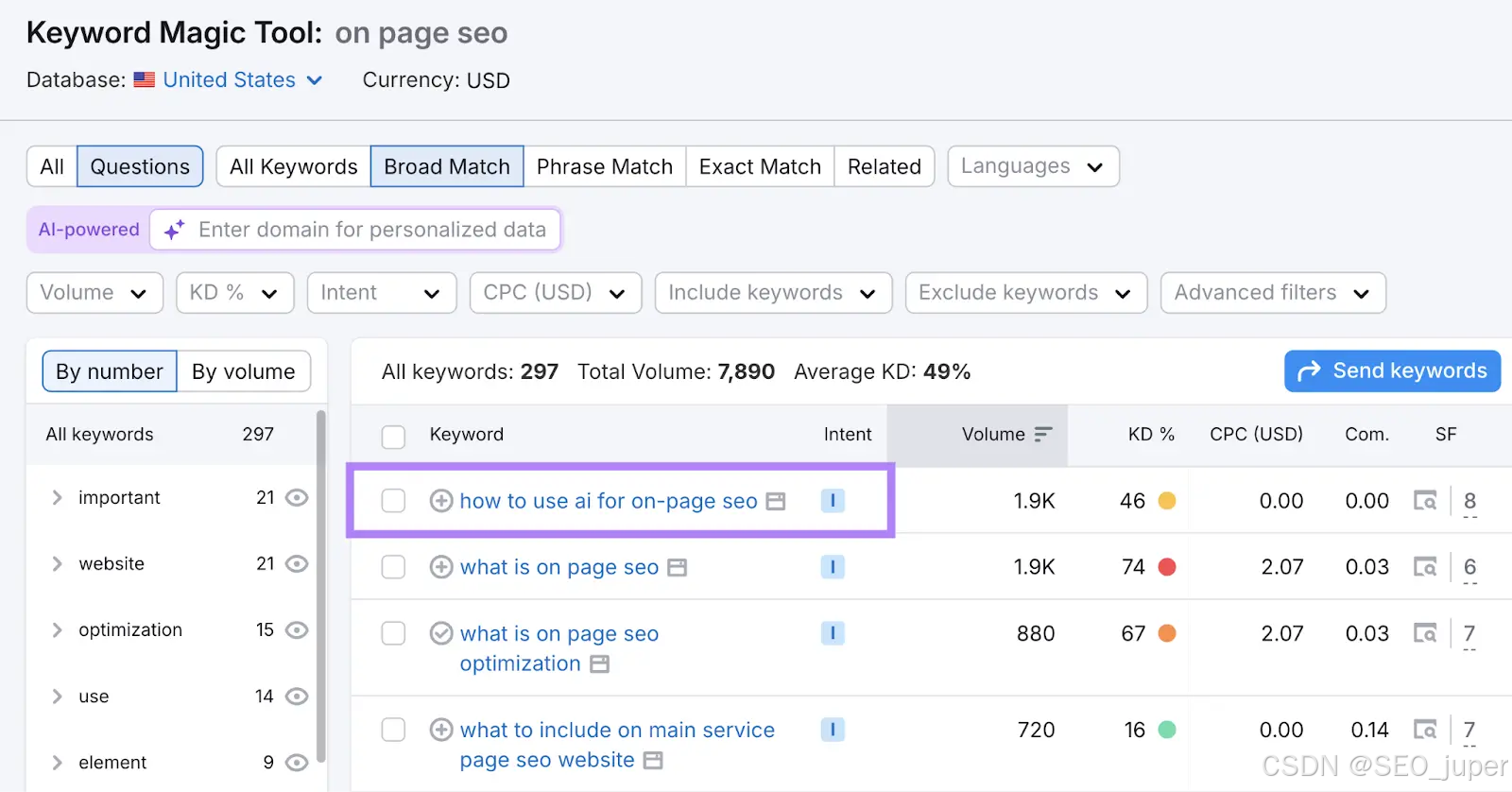Click SERP view icon in the 1.9K KD 46 row
1512x792 pixels.
(1425, 501)
